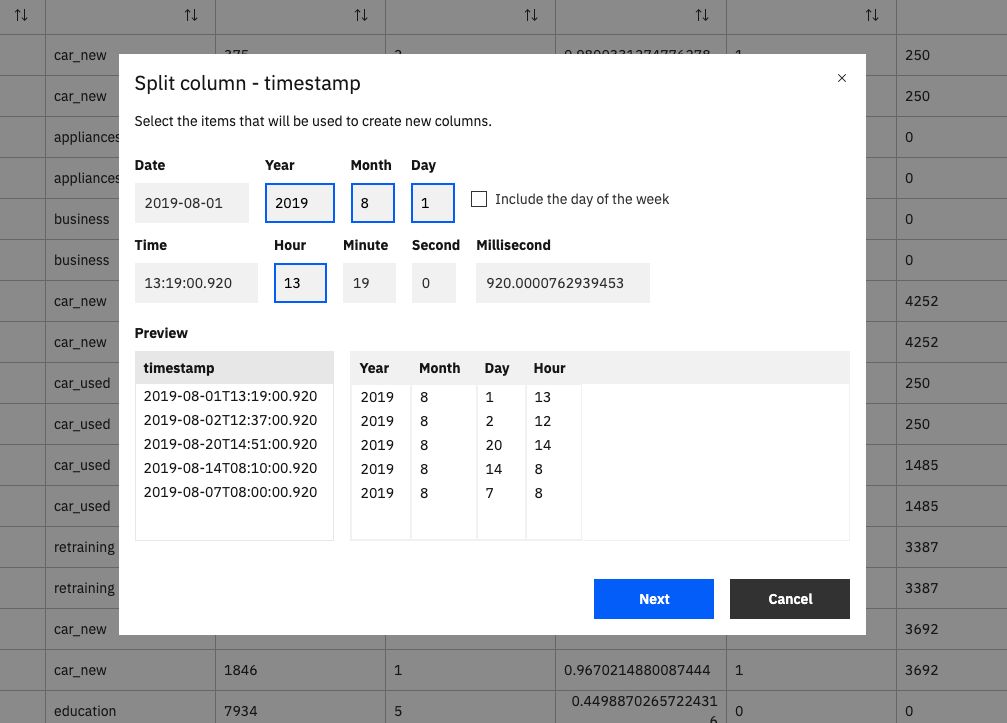Click the 0.9670214880087444 cell
1007x723 pixels.
tap(640, 670)
